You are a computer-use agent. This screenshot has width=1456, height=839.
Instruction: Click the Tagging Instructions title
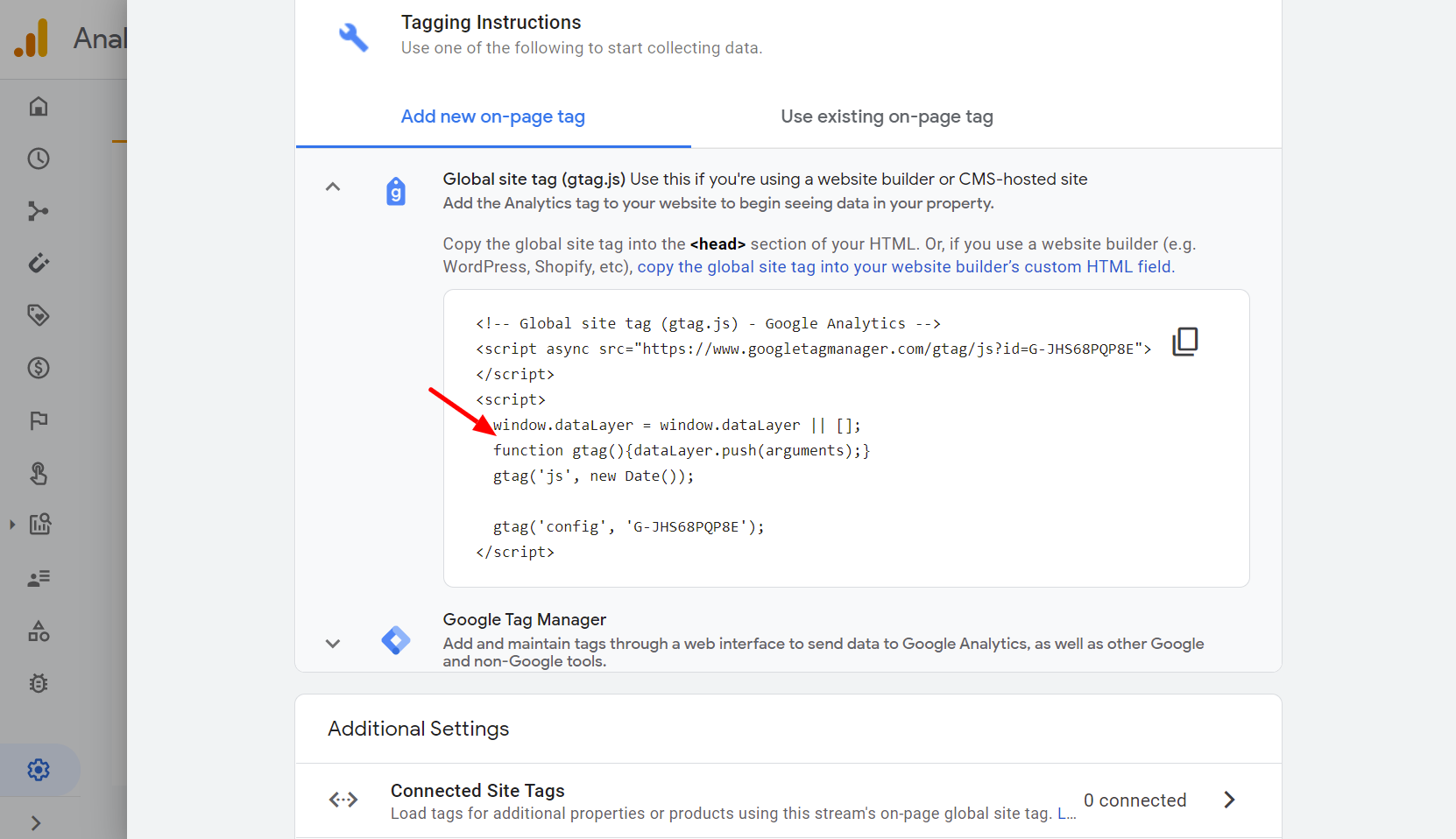[x=491, y=23]
